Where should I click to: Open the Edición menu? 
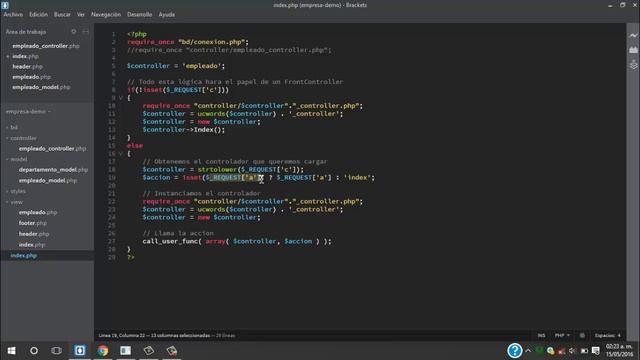(38, 14)
